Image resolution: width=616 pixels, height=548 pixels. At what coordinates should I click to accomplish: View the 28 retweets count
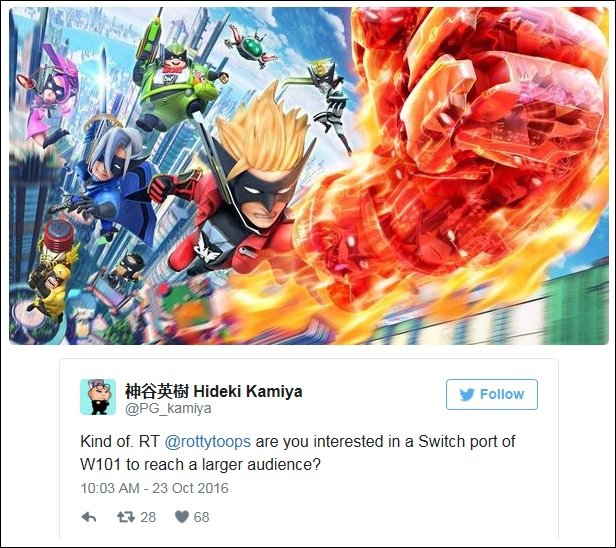(x=148, y=517)
